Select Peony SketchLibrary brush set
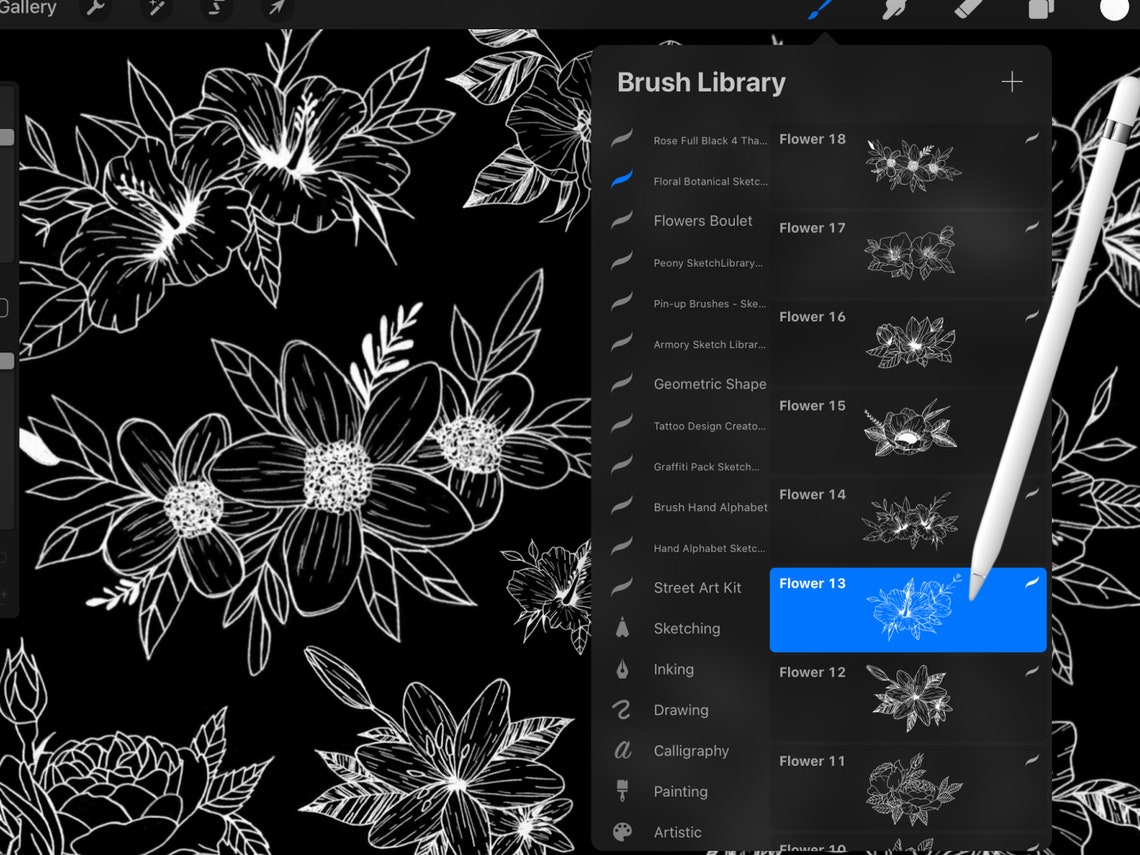The width and height of the screenshot is (1140, 855). (x=689, y=262)
